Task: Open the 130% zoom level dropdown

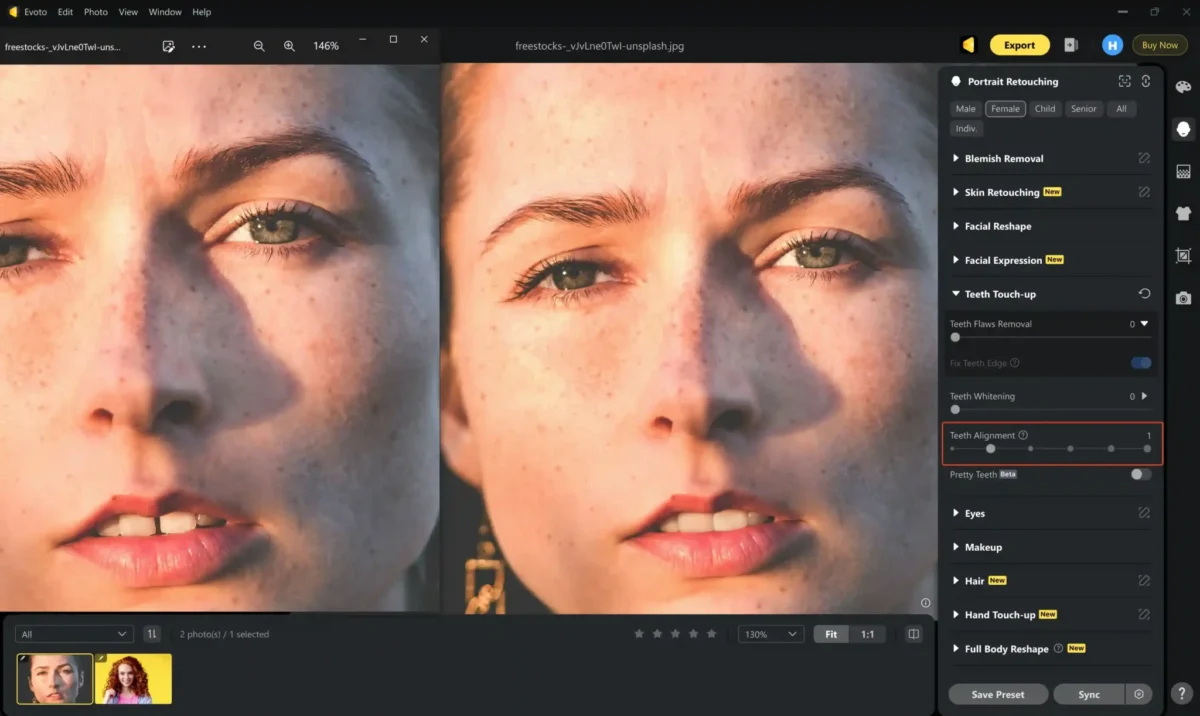Action: tap(770, 634)
